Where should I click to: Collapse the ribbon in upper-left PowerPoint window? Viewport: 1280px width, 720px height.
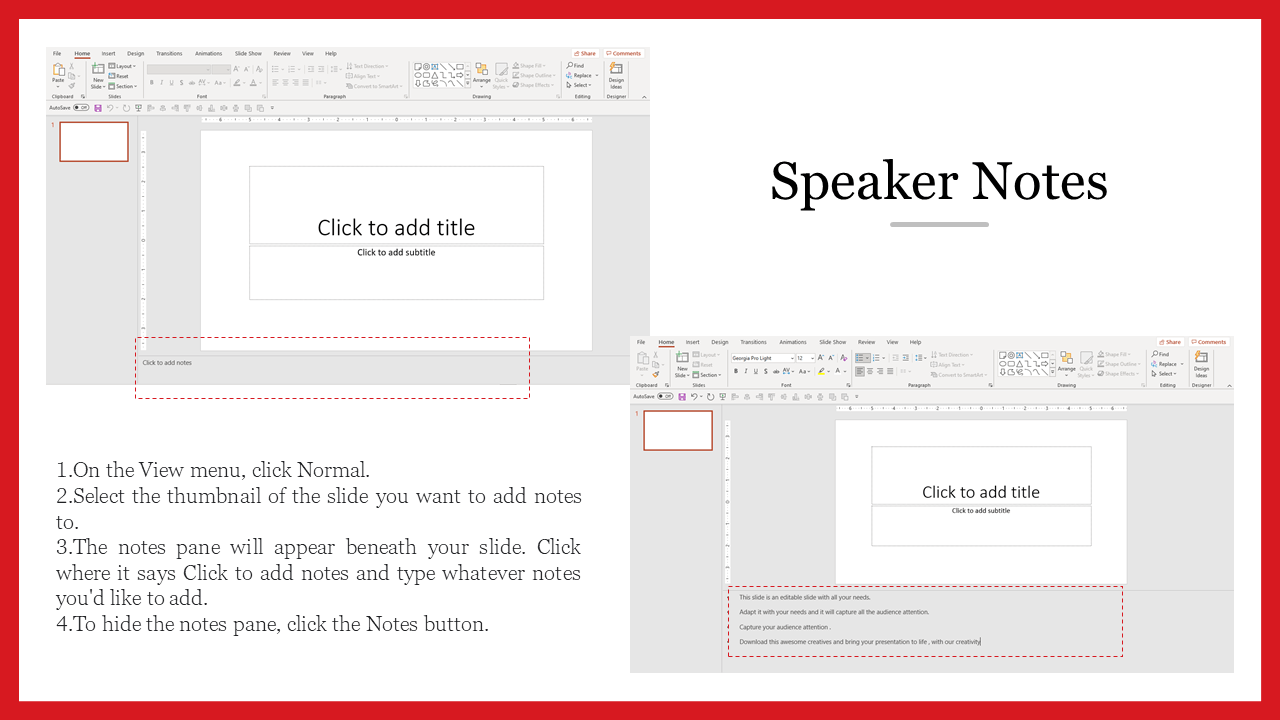(x=643, y=97)
